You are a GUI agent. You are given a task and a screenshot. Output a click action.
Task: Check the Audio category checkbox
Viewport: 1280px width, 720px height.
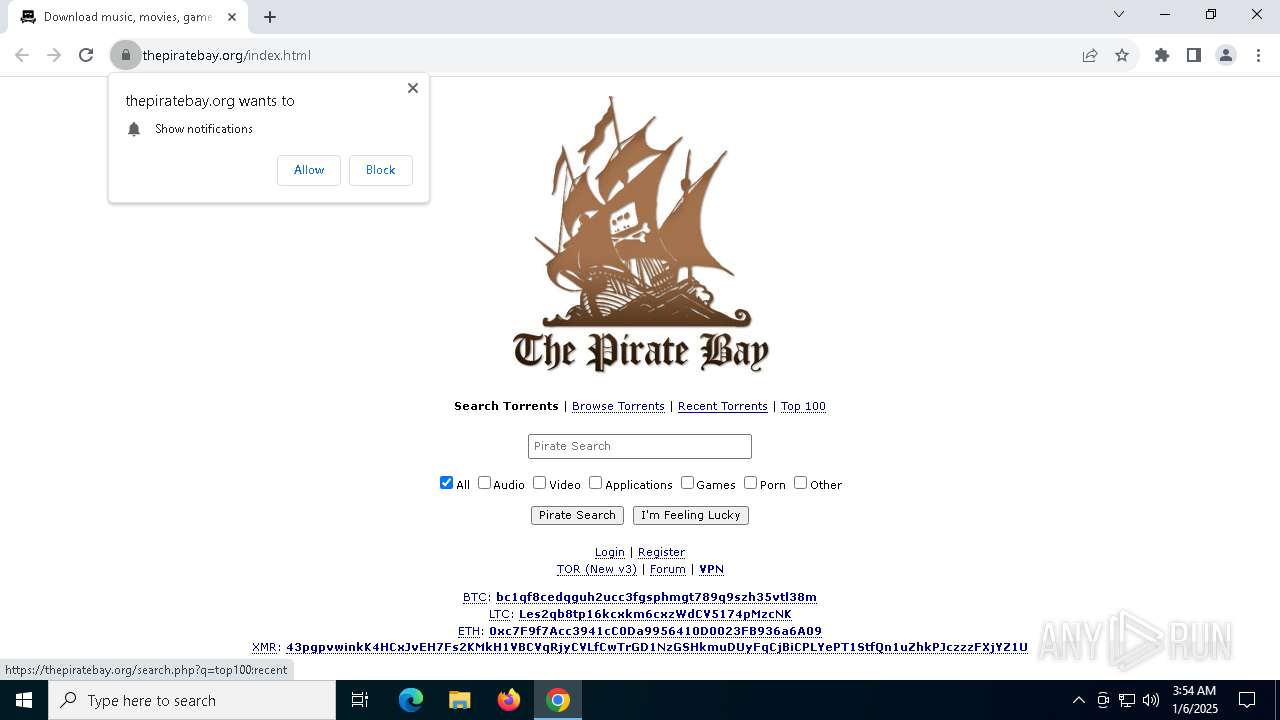click(485, 483)
